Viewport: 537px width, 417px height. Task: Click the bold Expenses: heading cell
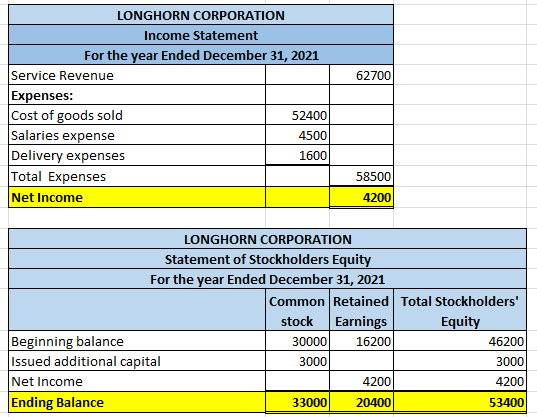pos(137,95)
